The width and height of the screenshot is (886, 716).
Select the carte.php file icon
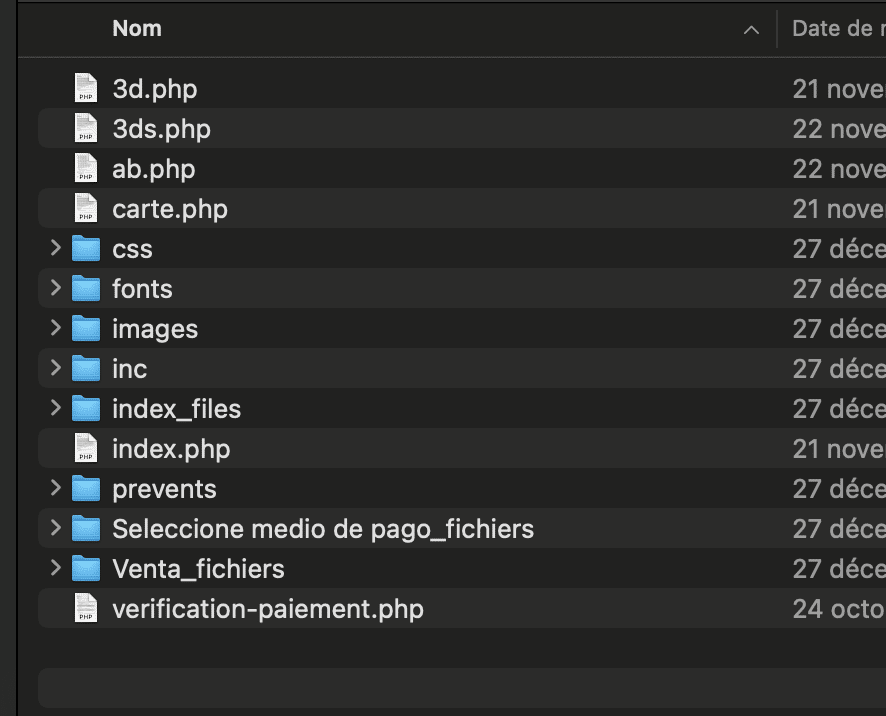coord(87,209)
